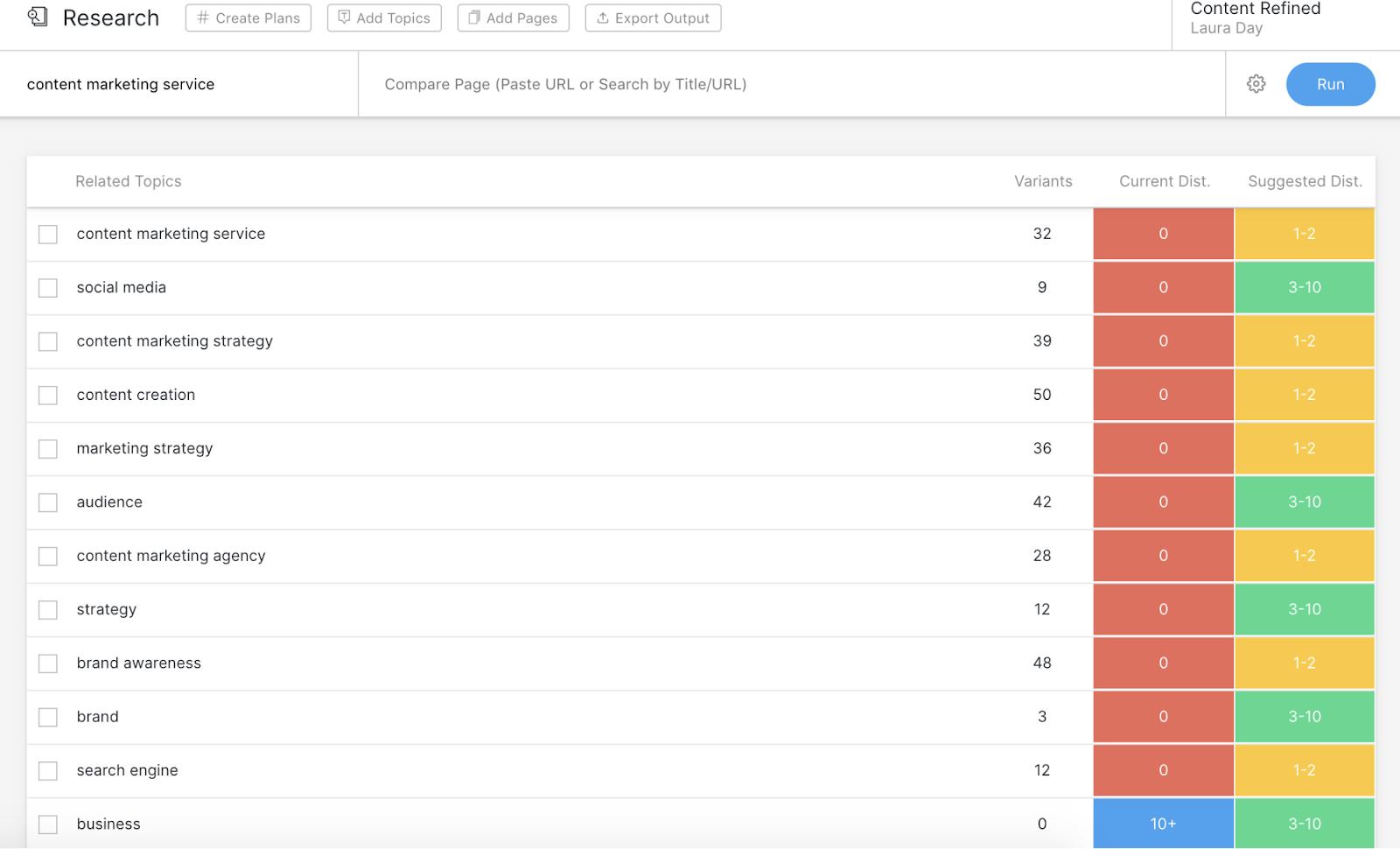The height and width of the screenshot is (849, 1400).
Task: Click the blue Run button
Action: point(1330,84)
